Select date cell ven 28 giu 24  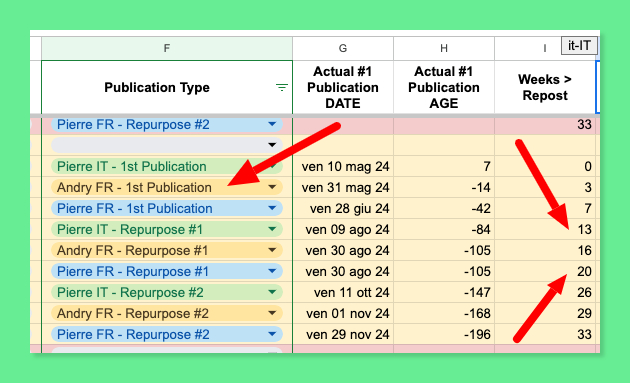pos(343,208)
